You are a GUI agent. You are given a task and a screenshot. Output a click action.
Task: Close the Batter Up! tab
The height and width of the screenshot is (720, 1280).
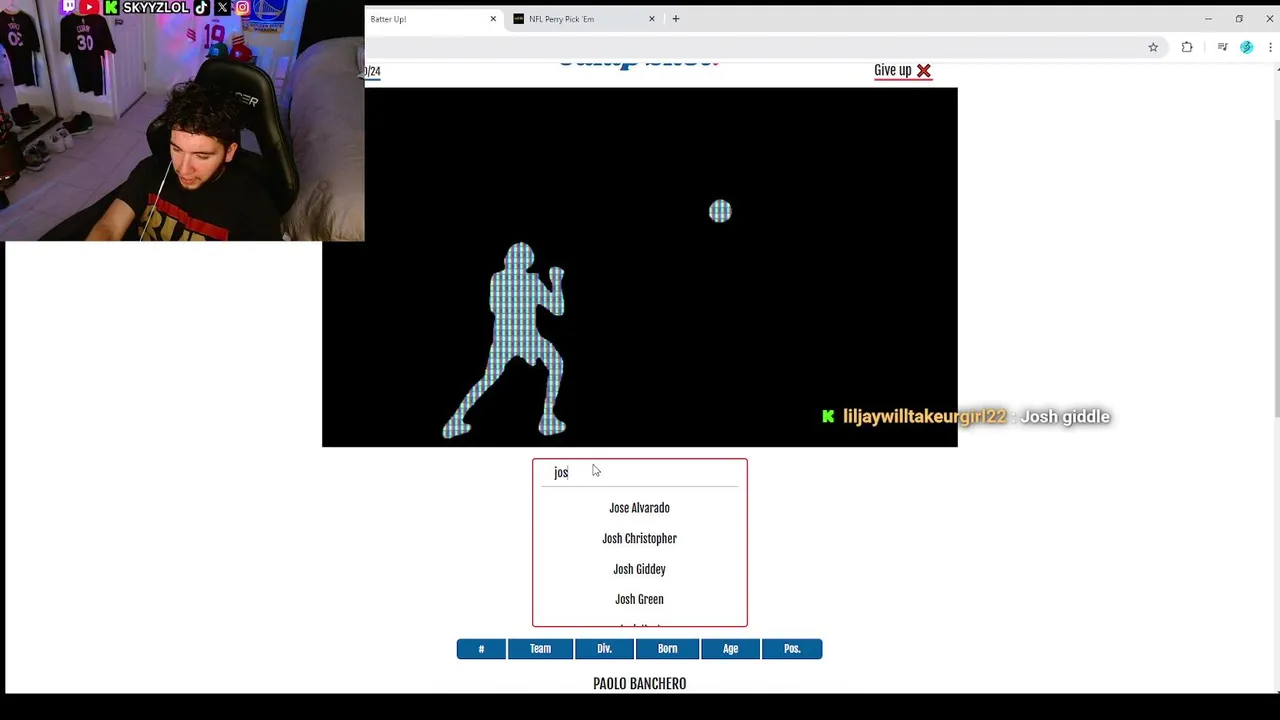[493, 19]
